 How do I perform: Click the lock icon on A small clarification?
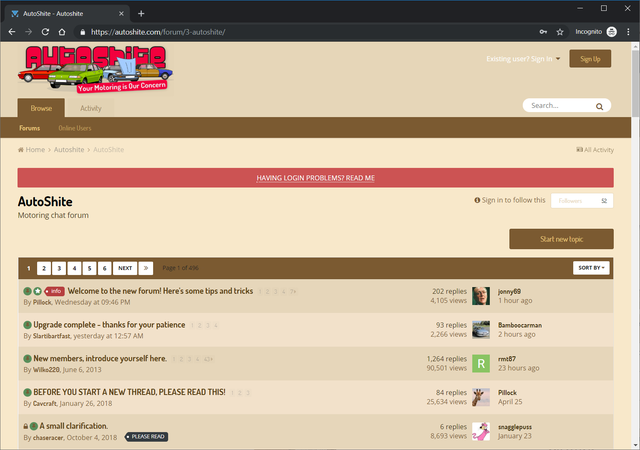(26, 426)
